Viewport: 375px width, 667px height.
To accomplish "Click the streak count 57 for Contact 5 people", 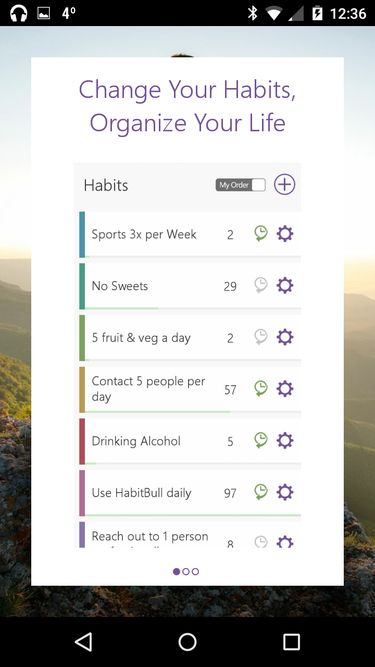I will click(x=230, y=390).
